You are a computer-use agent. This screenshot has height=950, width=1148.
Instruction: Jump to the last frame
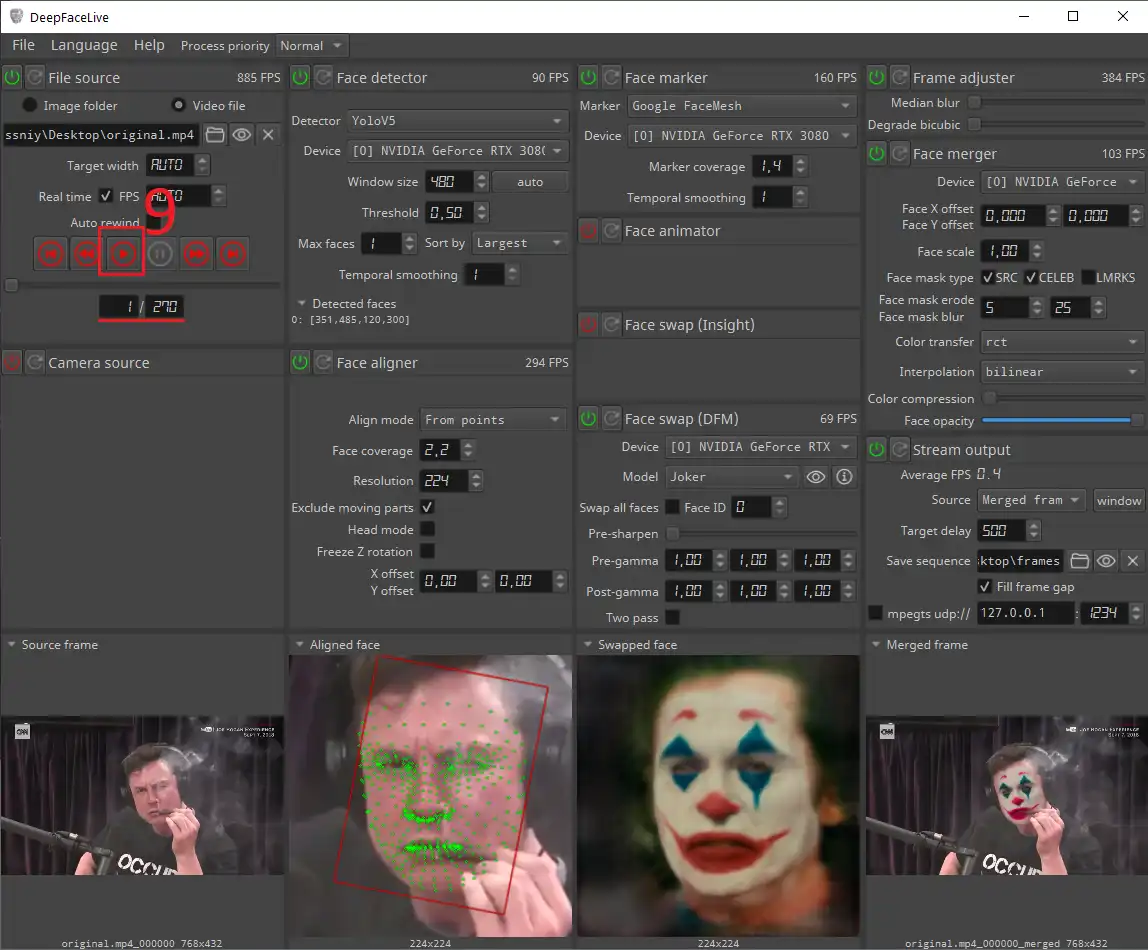(x=233, y=254)
